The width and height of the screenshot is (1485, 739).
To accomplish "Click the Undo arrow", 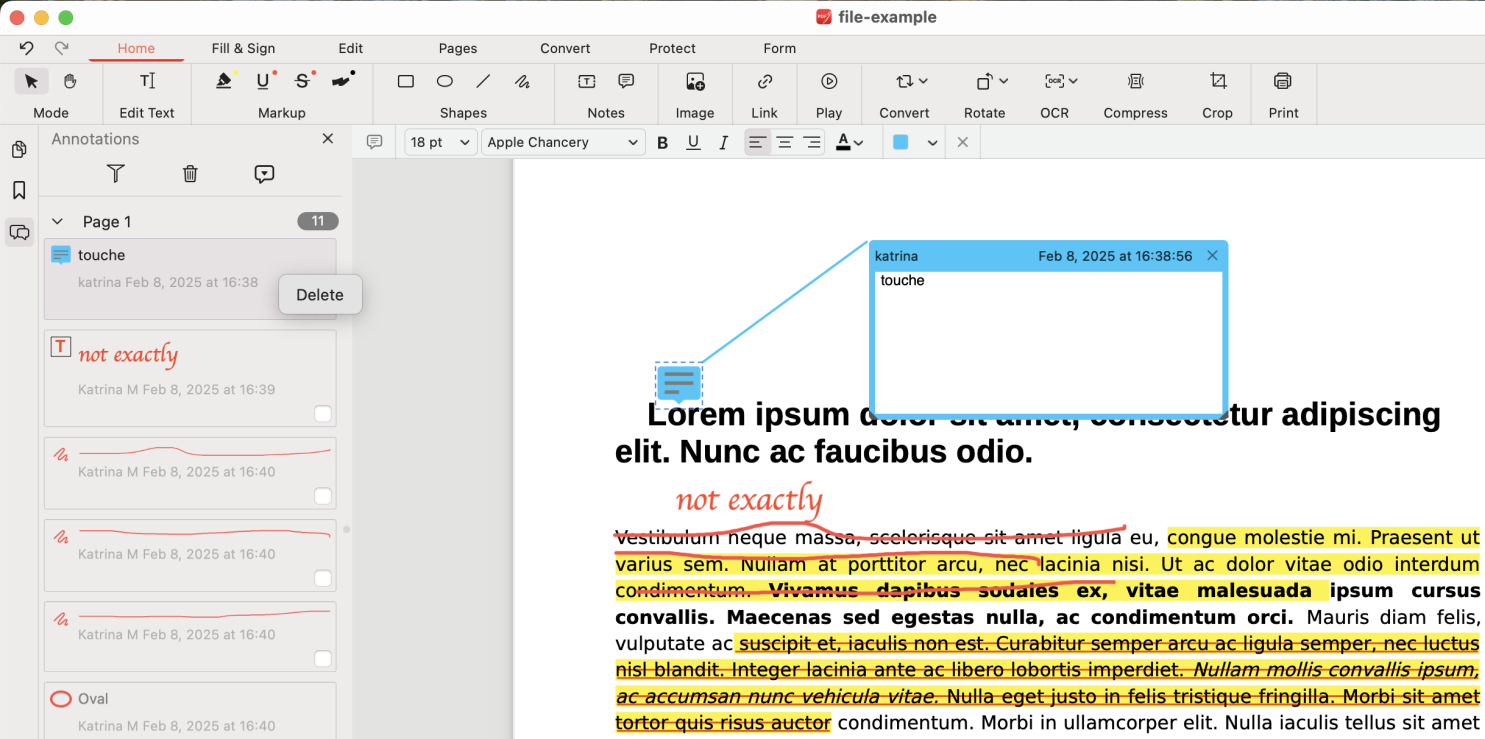I will [25, 47].
